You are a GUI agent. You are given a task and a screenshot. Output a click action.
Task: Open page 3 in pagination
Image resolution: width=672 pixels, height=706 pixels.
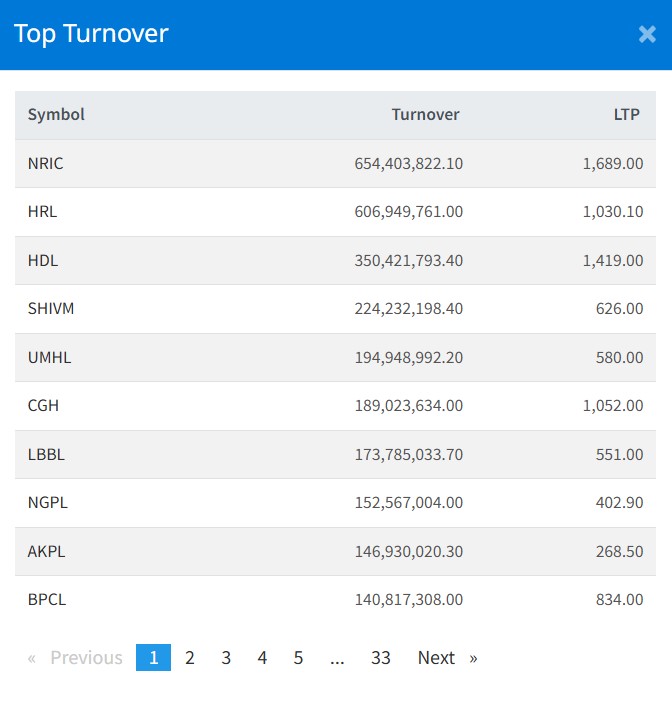pos(226,658)
